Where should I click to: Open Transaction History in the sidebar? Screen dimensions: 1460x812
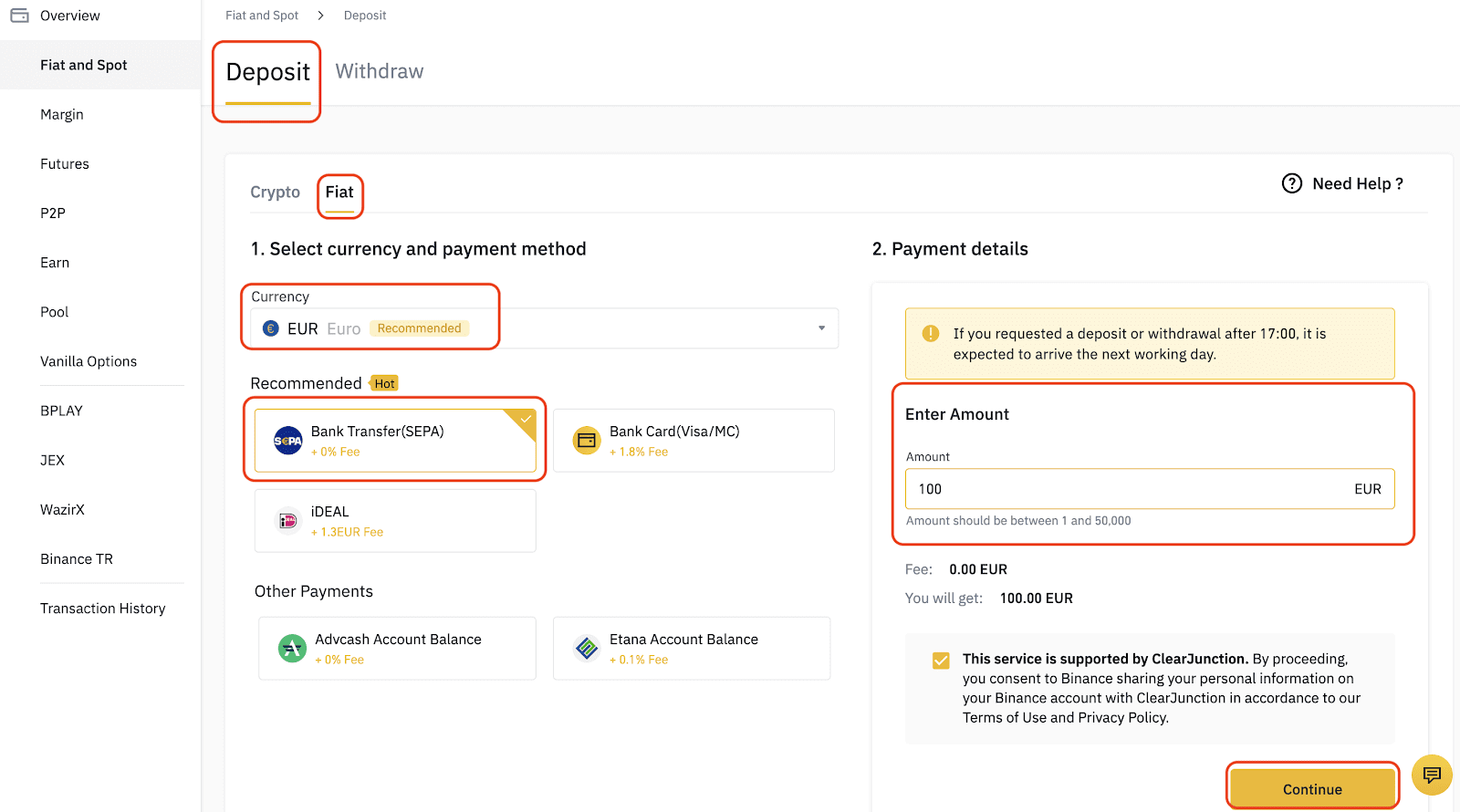click(x=102, y=609)
